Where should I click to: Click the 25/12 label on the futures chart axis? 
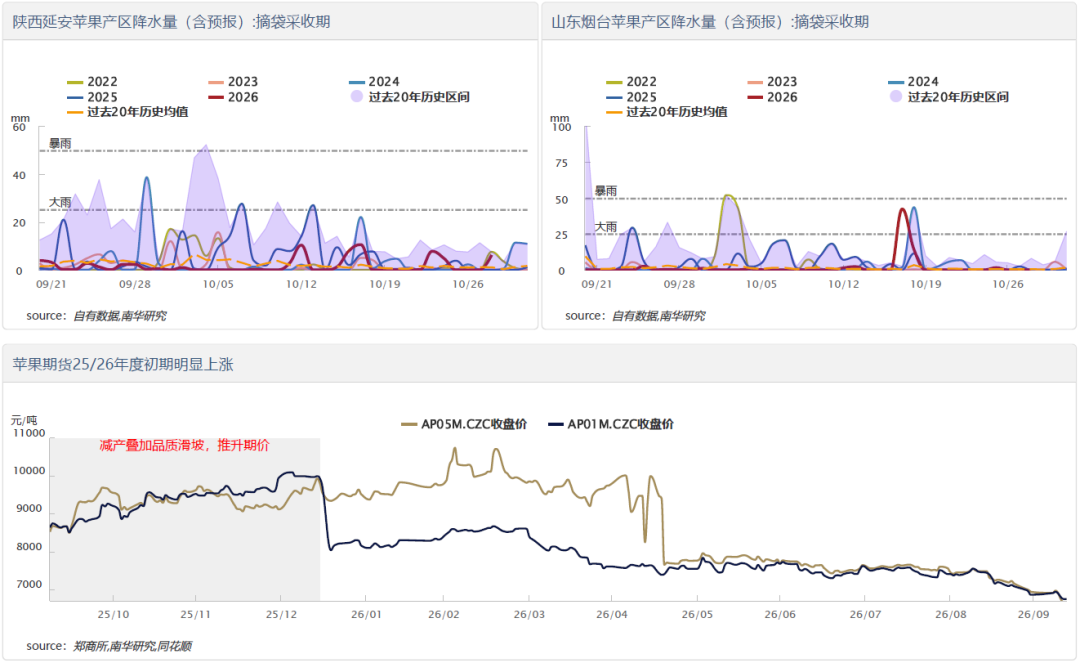(x=282, y=614)
